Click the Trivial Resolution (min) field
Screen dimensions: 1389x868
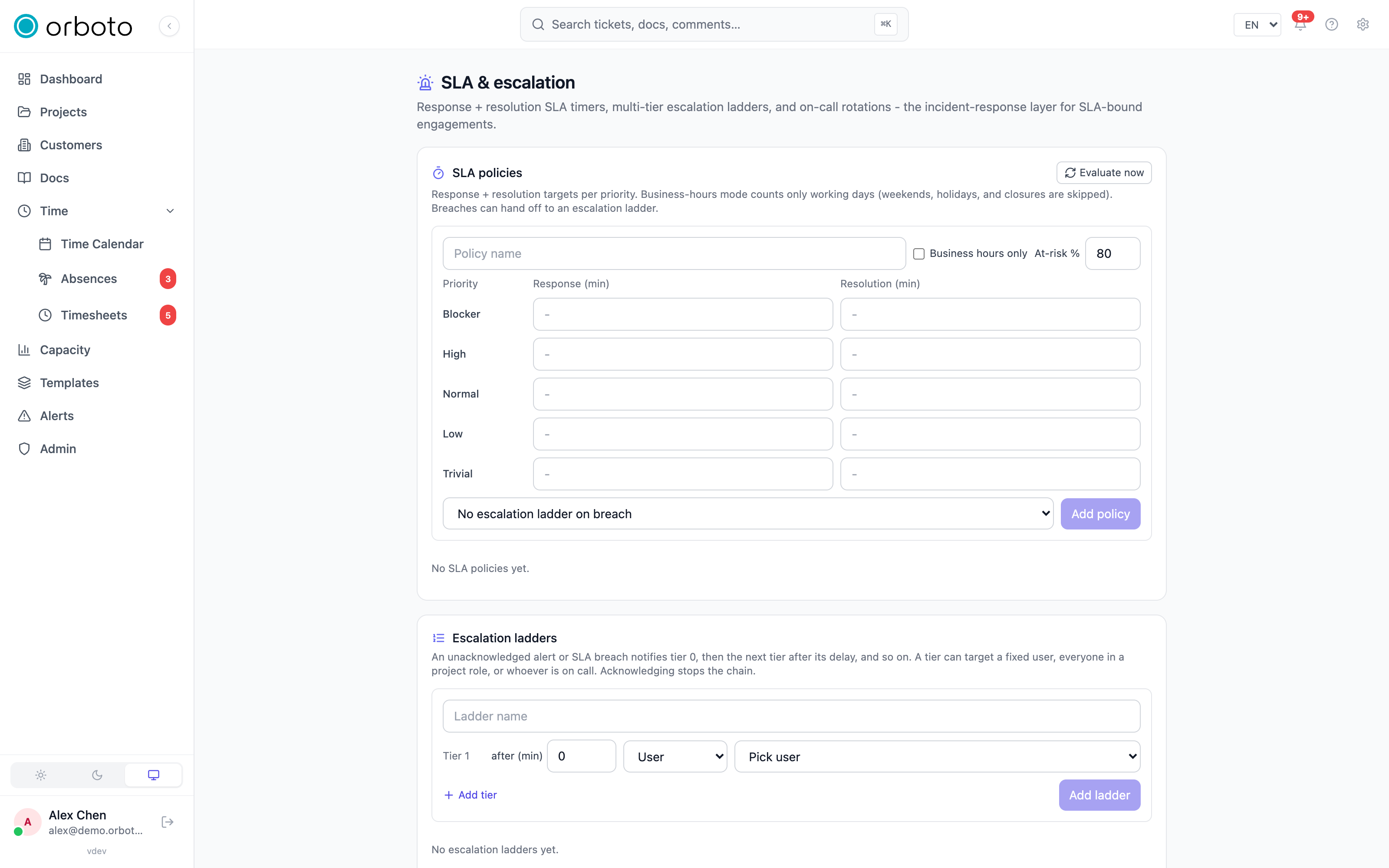(x=990, y=474)
